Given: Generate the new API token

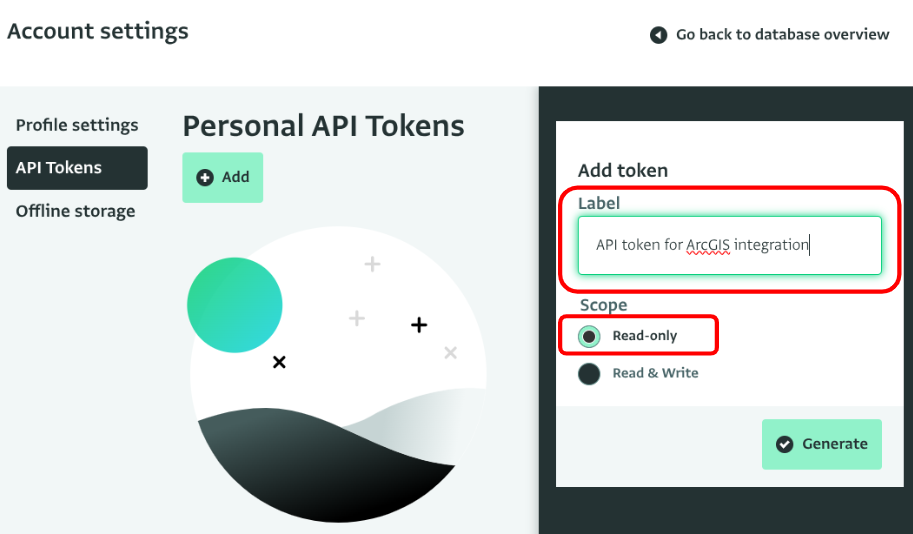Looking at the screenshot, I should 822,444.
